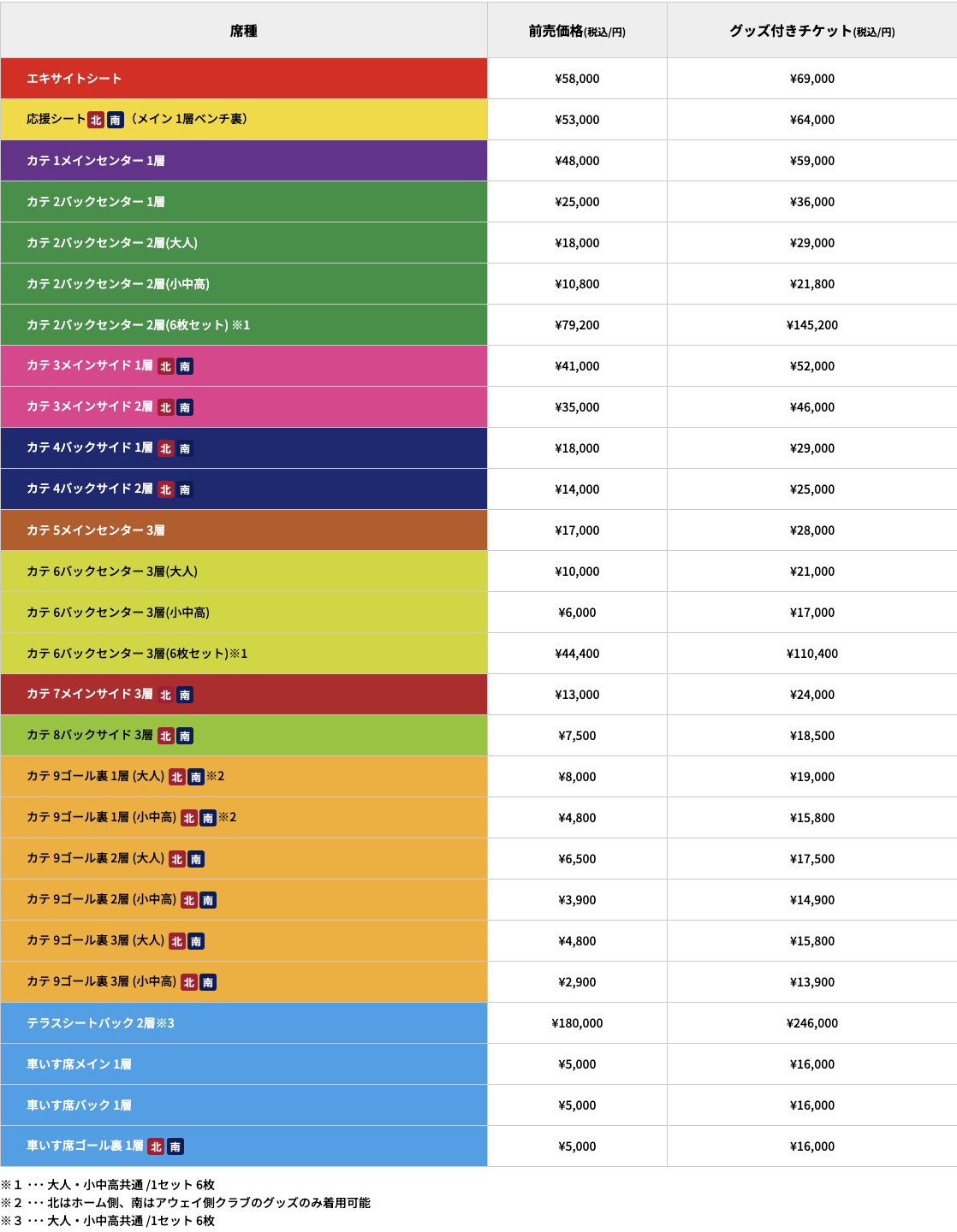The height and width of the screenshot is (1232, 957).
Task: Click 北 badge next to カテ8バックサイド3層
Action: click(x=166, y=736)
